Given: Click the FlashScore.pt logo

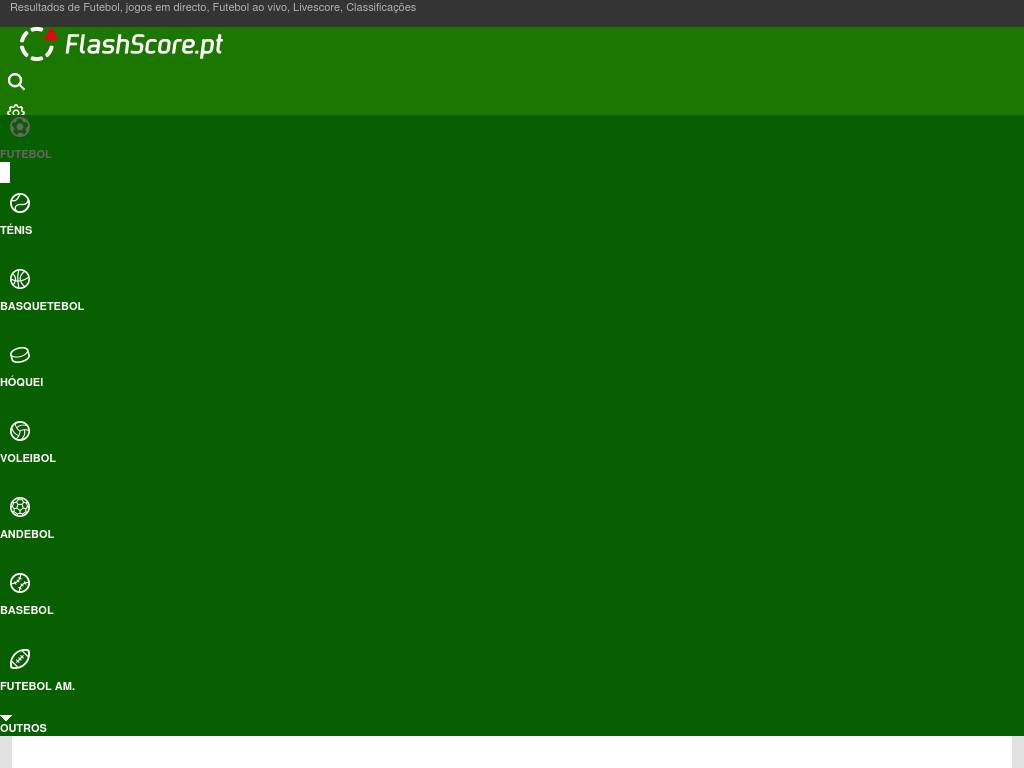Looking at the screenshot, I should (121, 45).
